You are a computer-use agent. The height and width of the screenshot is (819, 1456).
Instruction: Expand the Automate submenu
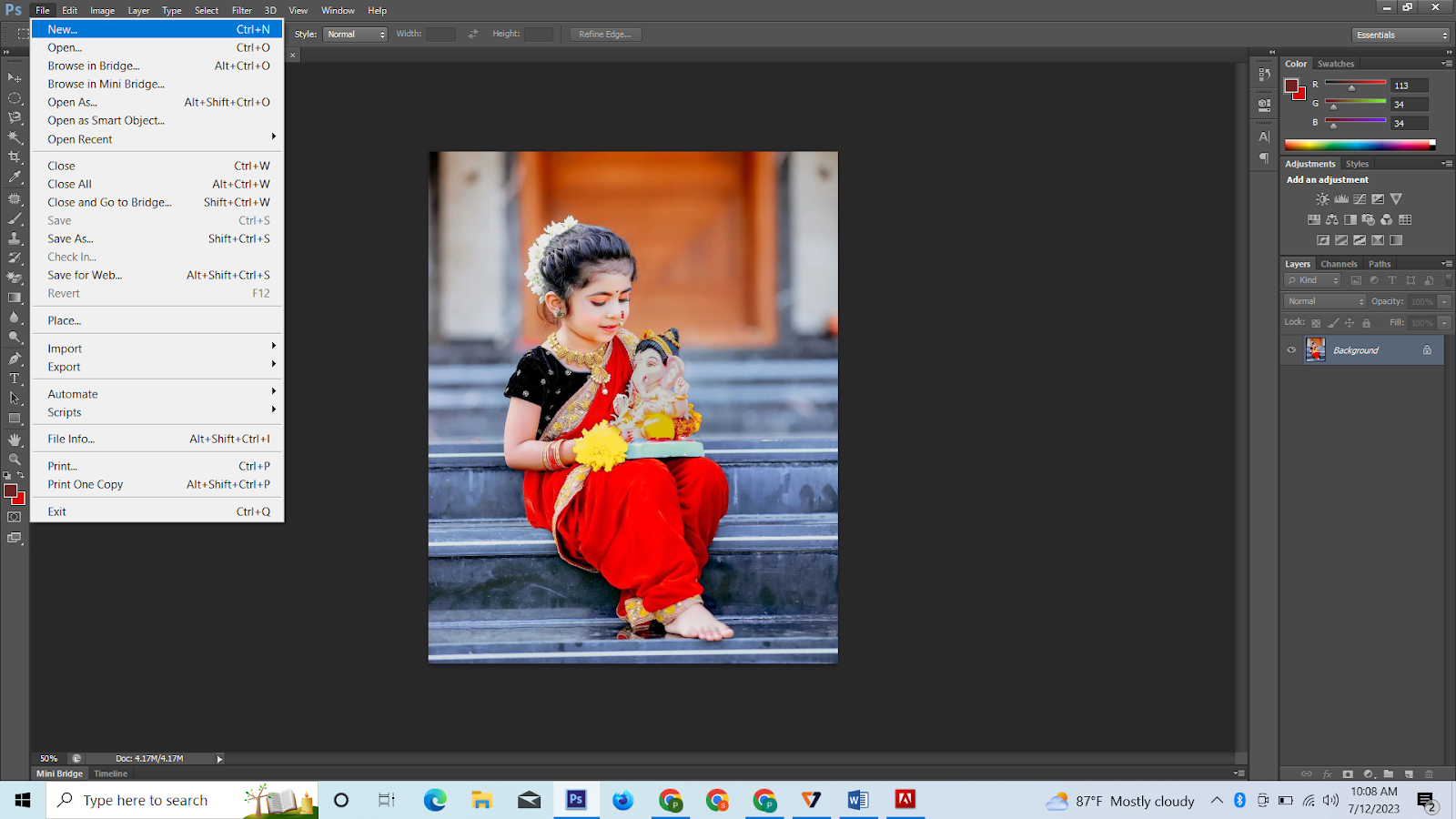click(157, 394)
